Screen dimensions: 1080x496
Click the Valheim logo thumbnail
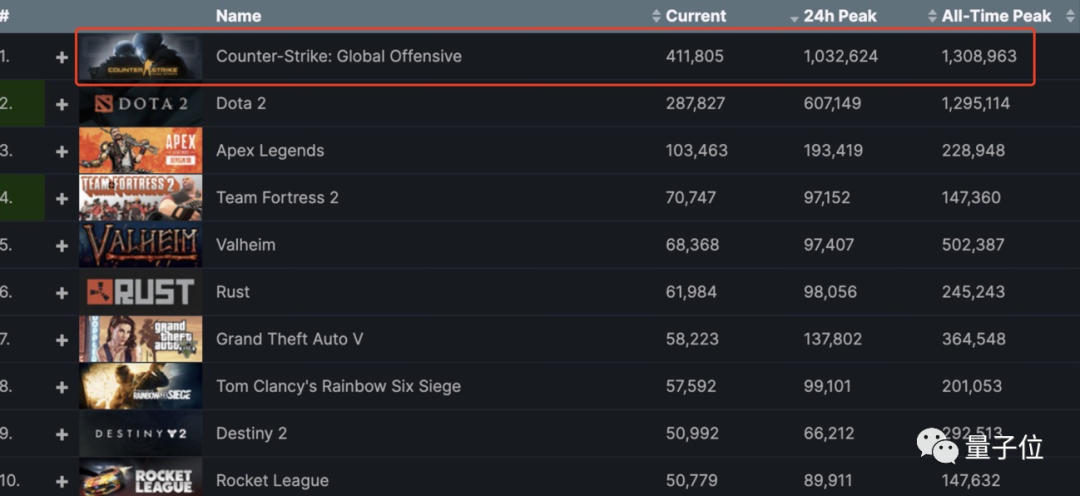click(141, 245)
